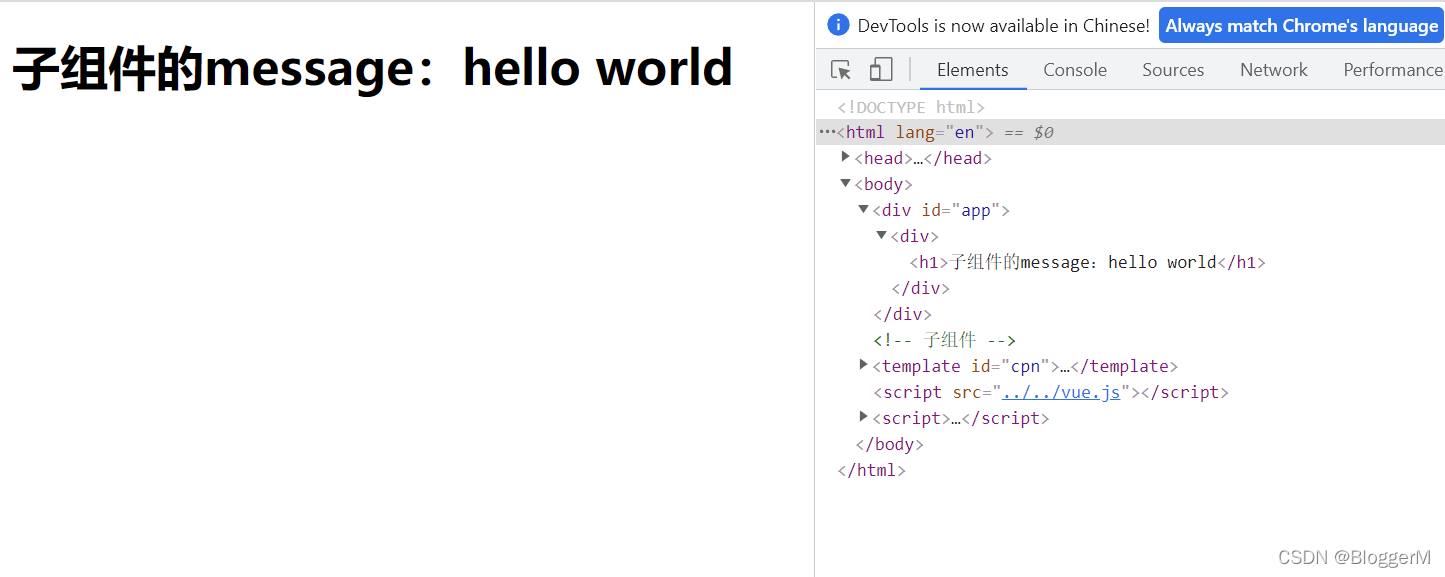
Task: Select the 子组件 comment line
Action: pos(945,340)
